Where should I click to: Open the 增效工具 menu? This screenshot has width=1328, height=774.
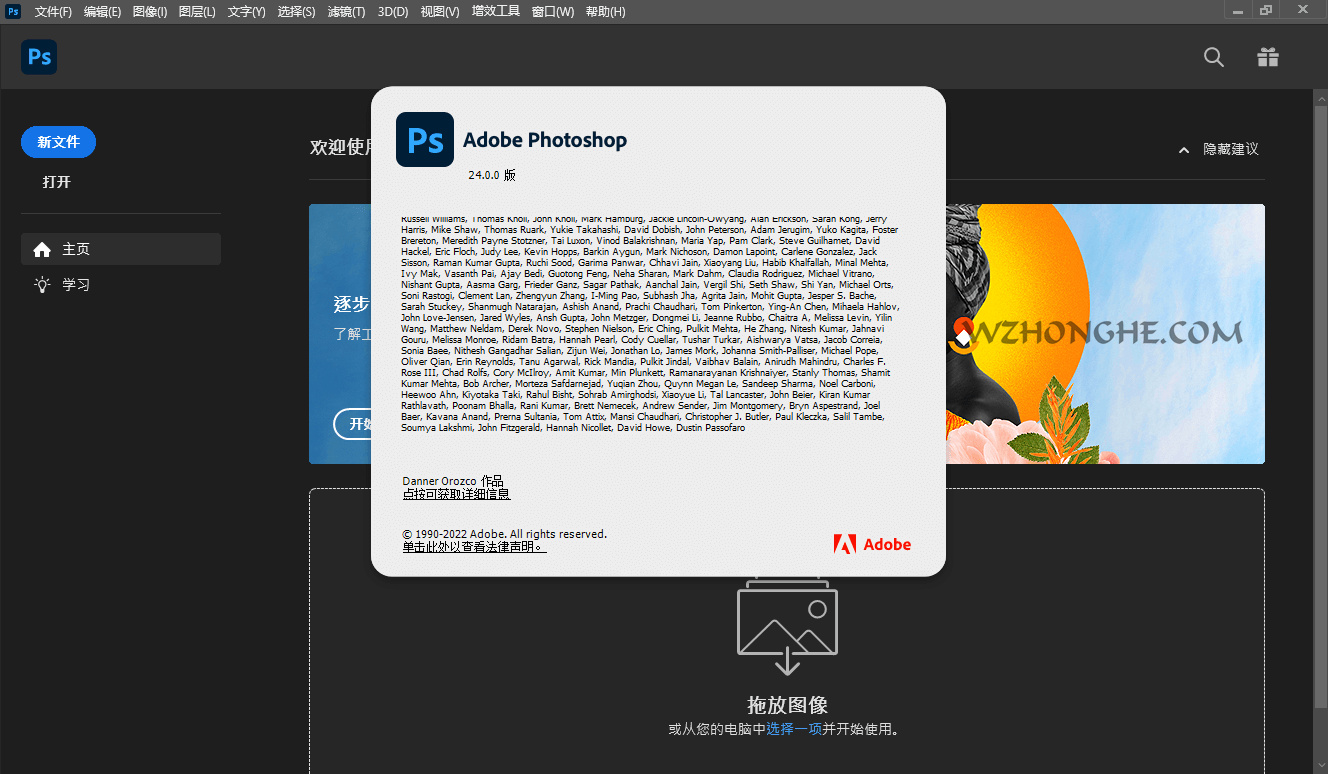494,11
